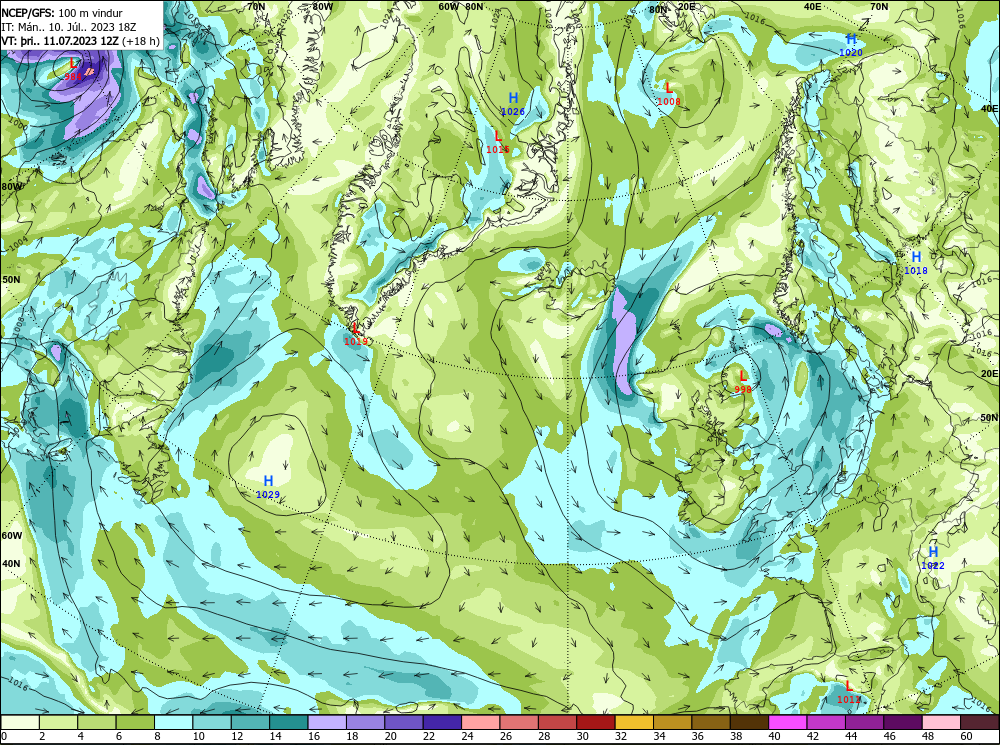The width and height of the screenshot is (1000, 745).
Task: Pick the green 4–6 legend swatch
Action: tap(97, 722)
